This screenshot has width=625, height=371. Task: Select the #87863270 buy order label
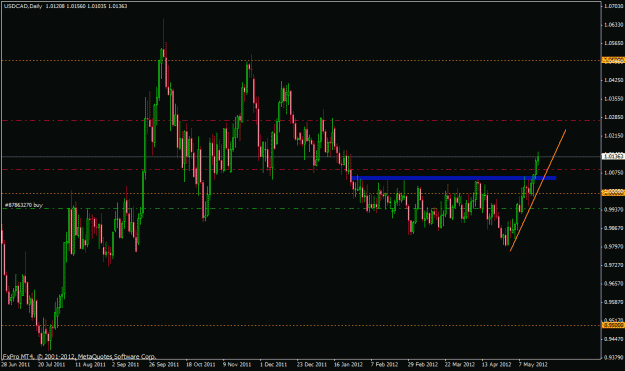(23, 205)
